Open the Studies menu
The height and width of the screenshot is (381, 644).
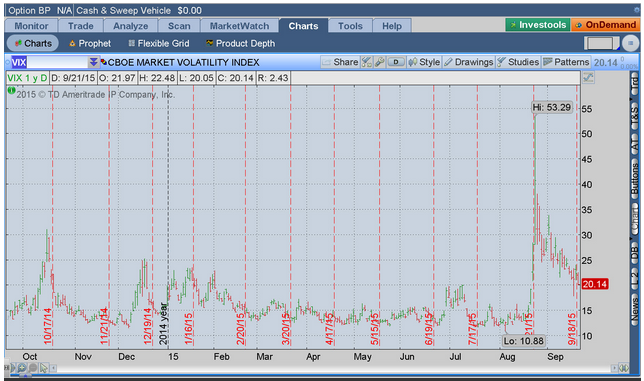(x=518, y=62)
